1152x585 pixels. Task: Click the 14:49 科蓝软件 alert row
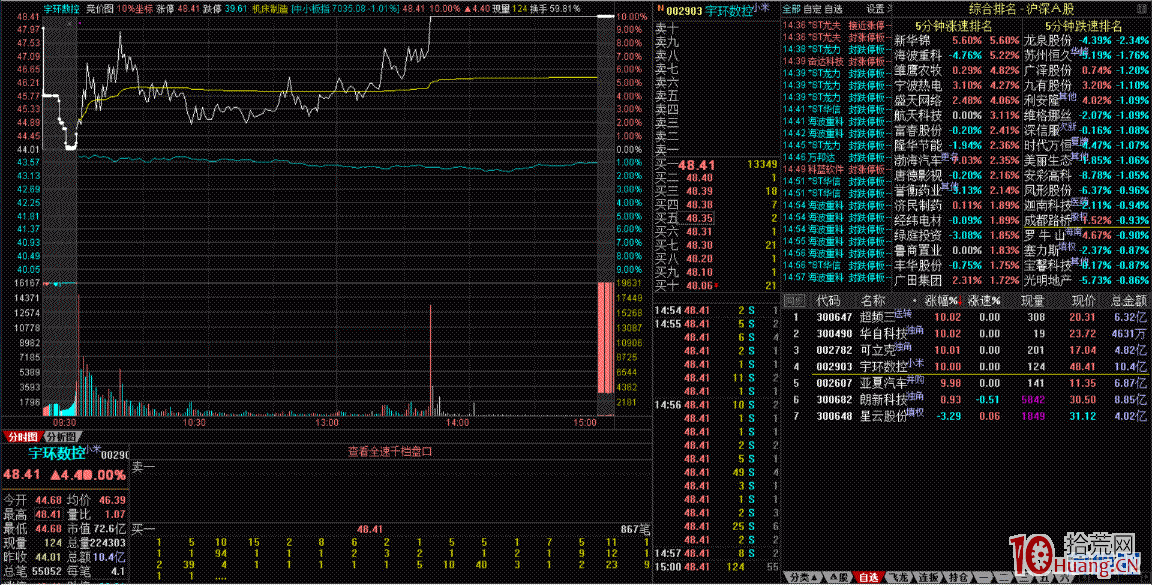click(x=835, y=169)
